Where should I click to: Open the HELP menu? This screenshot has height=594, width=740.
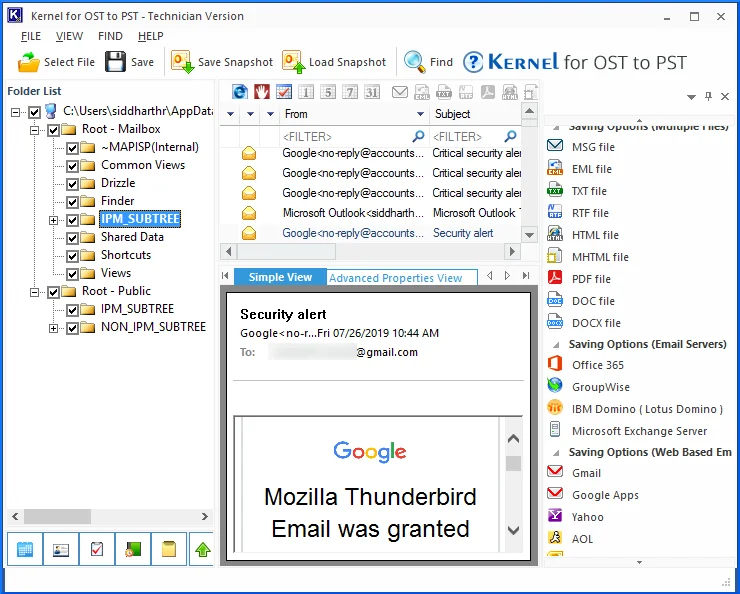[x=151, y=36]
